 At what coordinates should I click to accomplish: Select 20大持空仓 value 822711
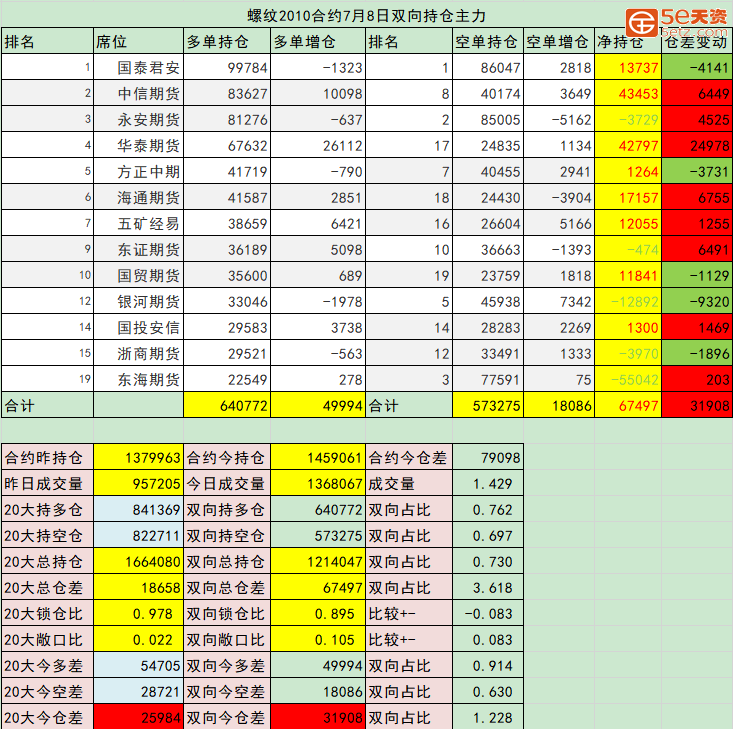pyautogui.click(x=138, y=535)
